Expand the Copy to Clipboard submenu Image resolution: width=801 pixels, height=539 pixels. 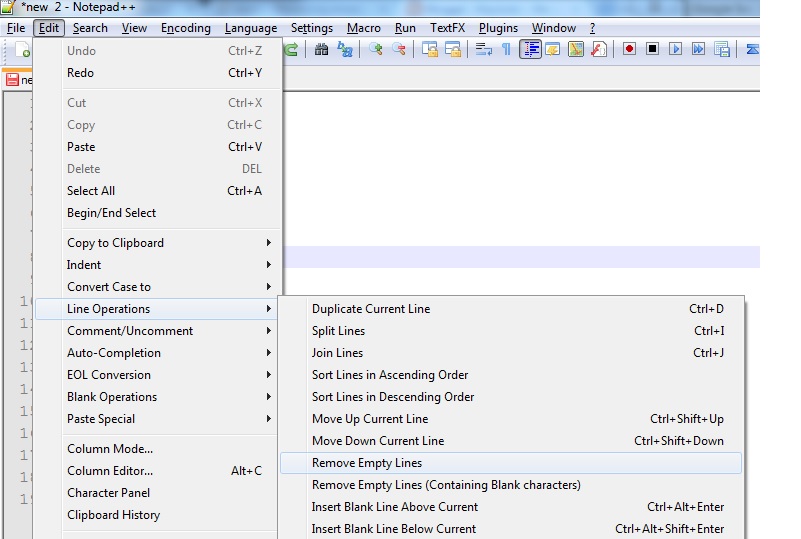158,243
